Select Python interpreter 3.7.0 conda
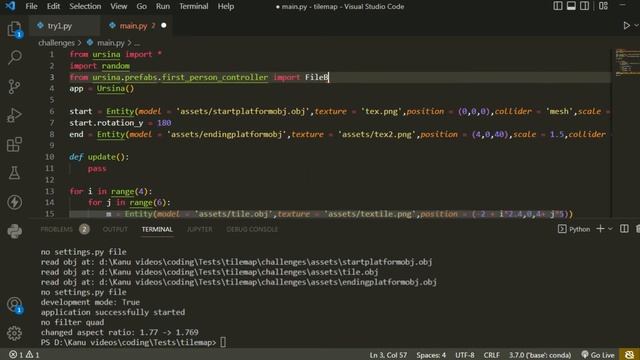Screen dimensions: 640x360 [x=540, y=355]
